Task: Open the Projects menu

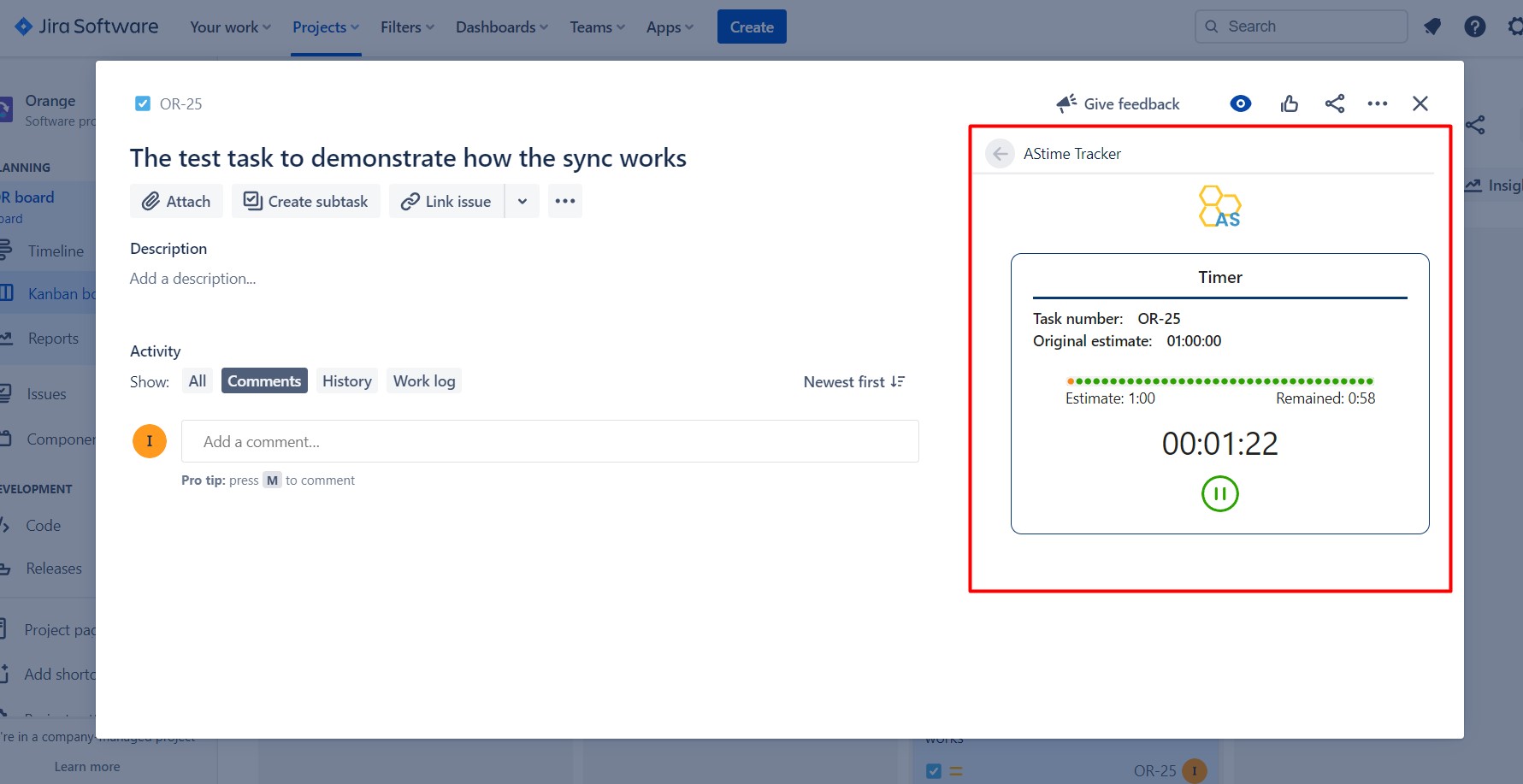Action: (326, 27)
